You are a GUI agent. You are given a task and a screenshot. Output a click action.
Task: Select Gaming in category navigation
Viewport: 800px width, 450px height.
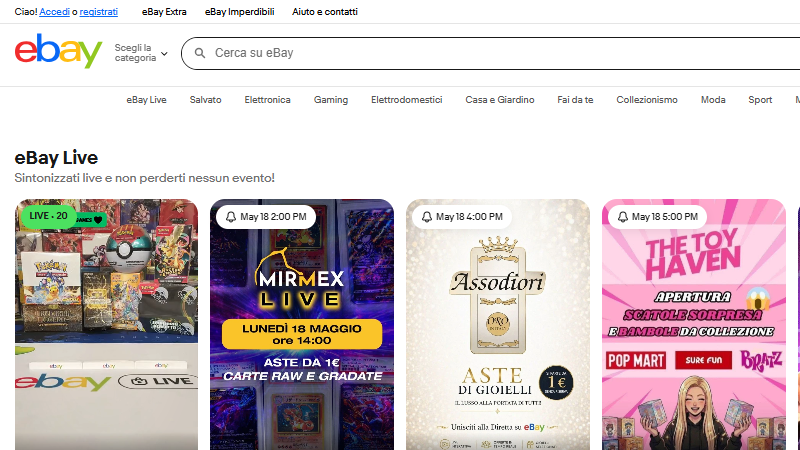click(x=331, y=100)
